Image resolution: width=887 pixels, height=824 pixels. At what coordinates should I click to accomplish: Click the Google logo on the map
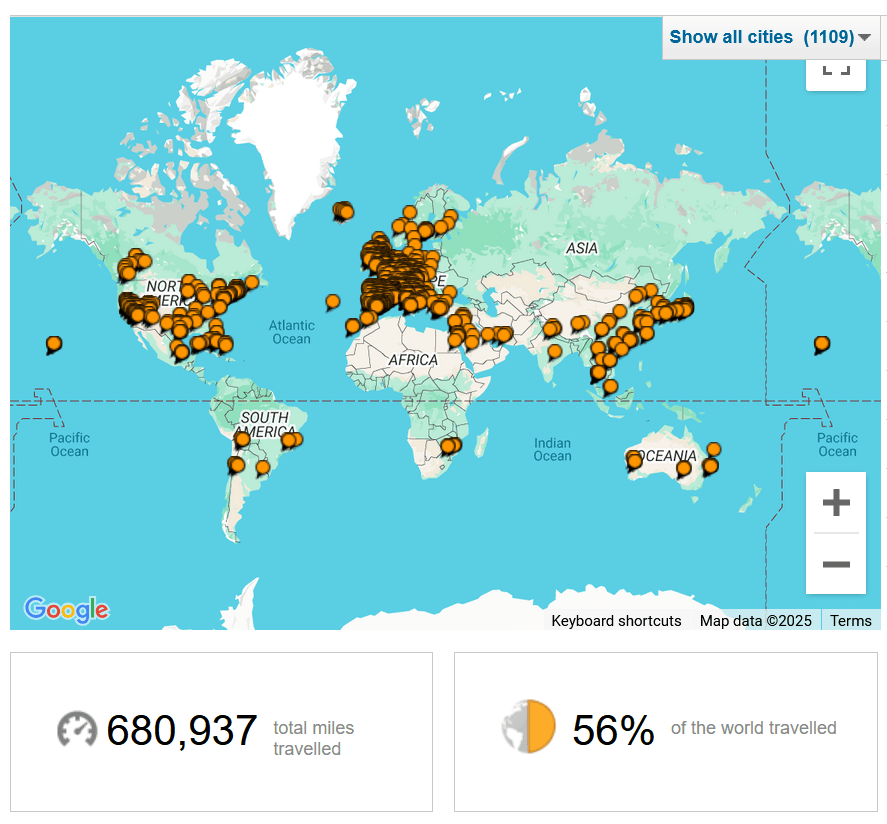[66, 609]
